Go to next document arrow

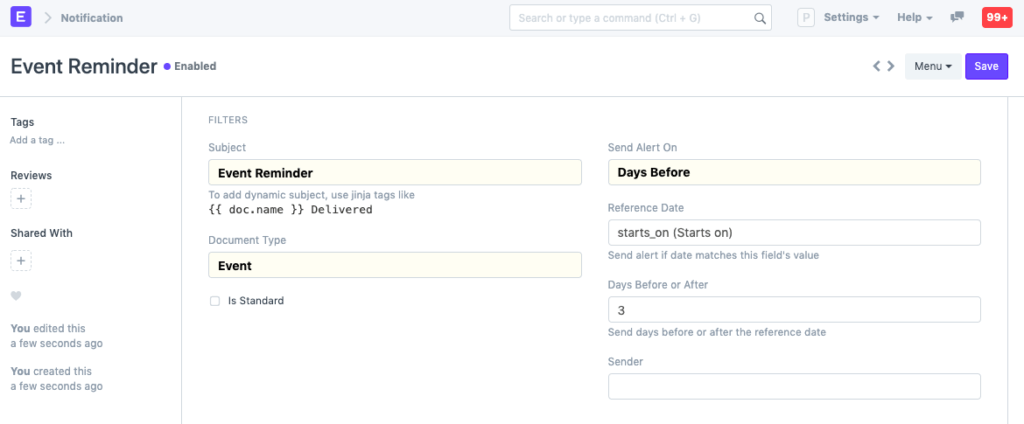point(890,66)
